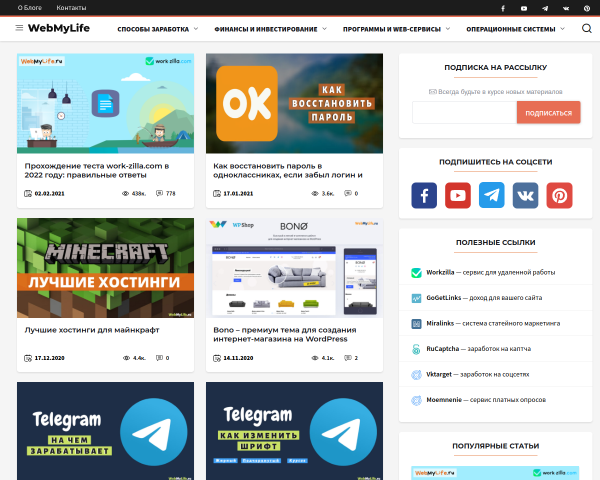
Task: Open RuCaptcha заработок на каптча link
Action: pos(478,349)
